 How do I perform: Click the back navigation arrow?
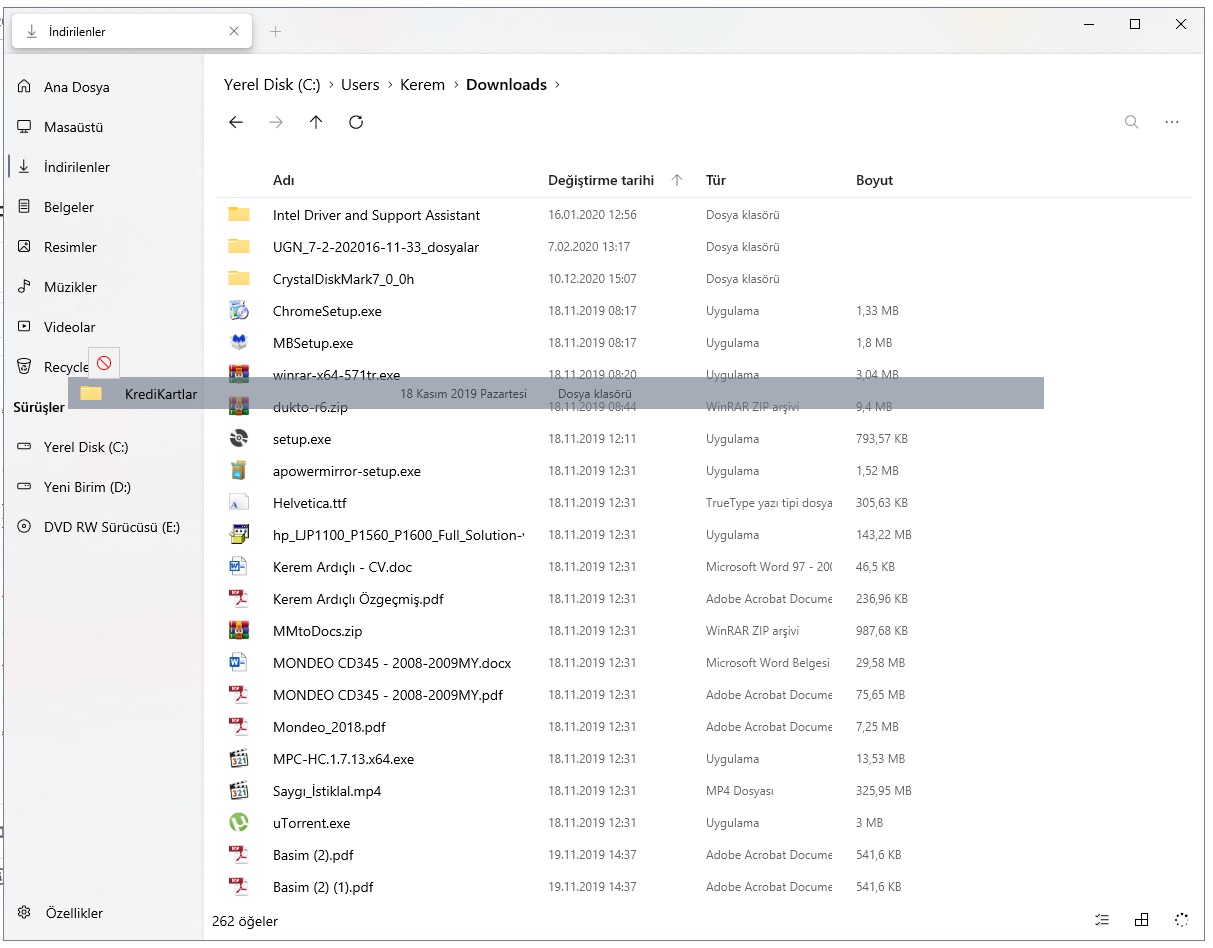[236, 122]
